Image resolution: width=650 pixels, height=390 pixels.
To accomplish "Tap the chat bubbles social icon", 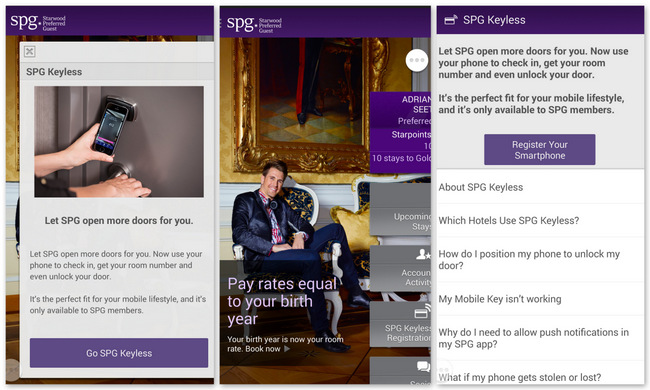I will 423,366.
